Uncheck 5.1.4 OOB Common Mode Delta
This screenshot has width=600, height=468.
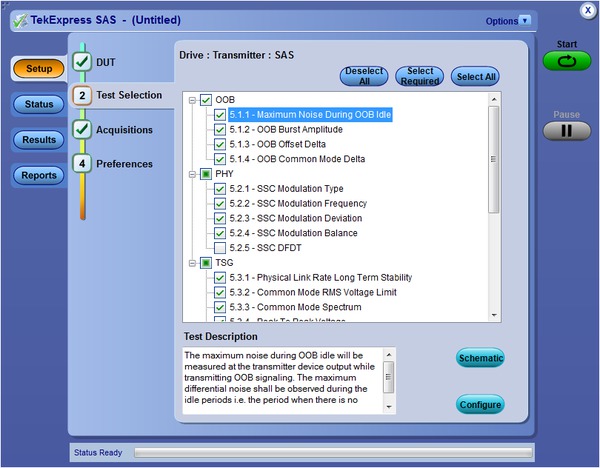click(220, 159)
